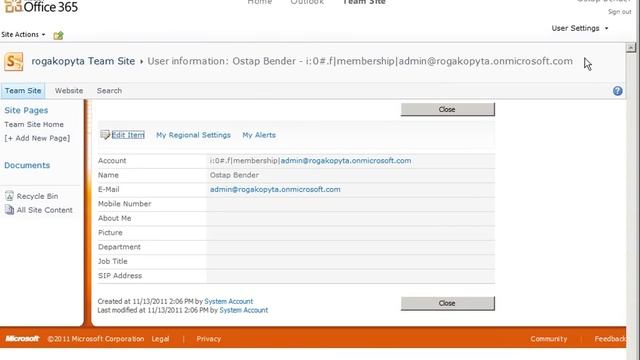This screenshot has height=360, width=640.
Task: Click the SIP Address field label
Action: [120, 276]
